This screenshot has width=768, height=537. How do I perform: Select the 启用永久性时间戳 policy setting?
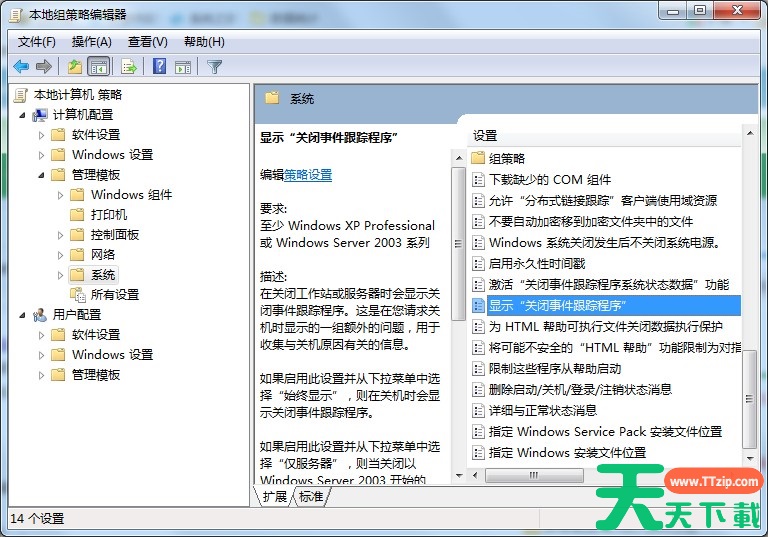pyautogui.click(x=536, y=263)
